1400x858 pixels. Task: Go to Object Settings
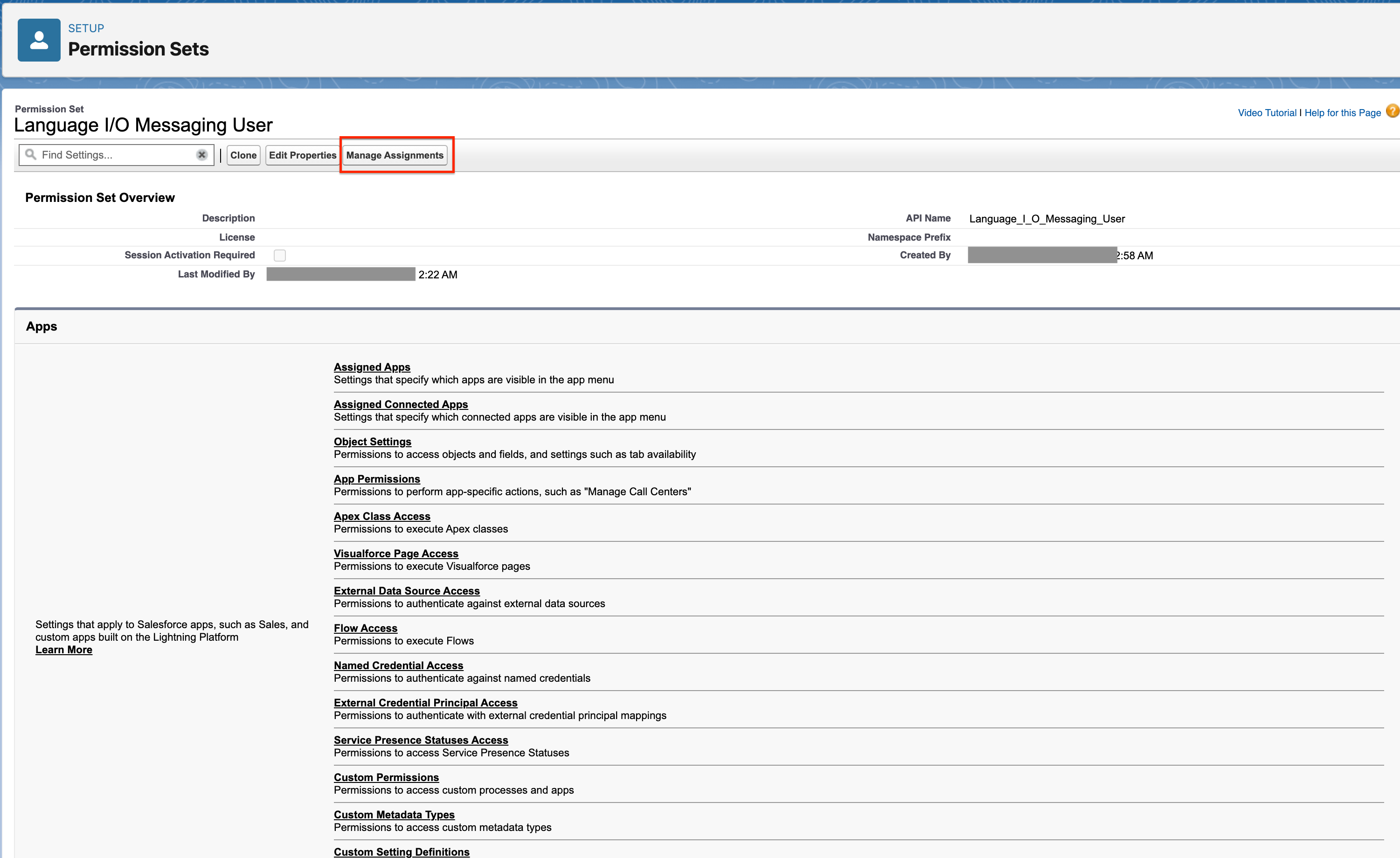pyautogui.click(x=373, y=442)
